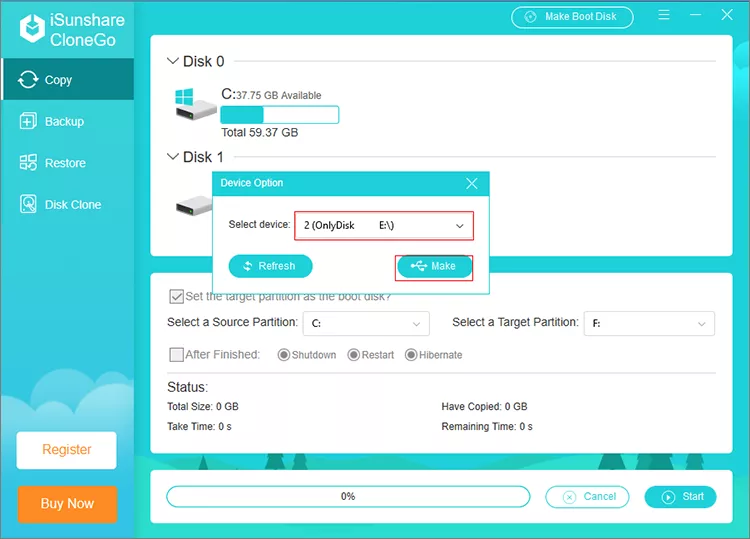Click the C: drive usage bar

click(279, 115)
